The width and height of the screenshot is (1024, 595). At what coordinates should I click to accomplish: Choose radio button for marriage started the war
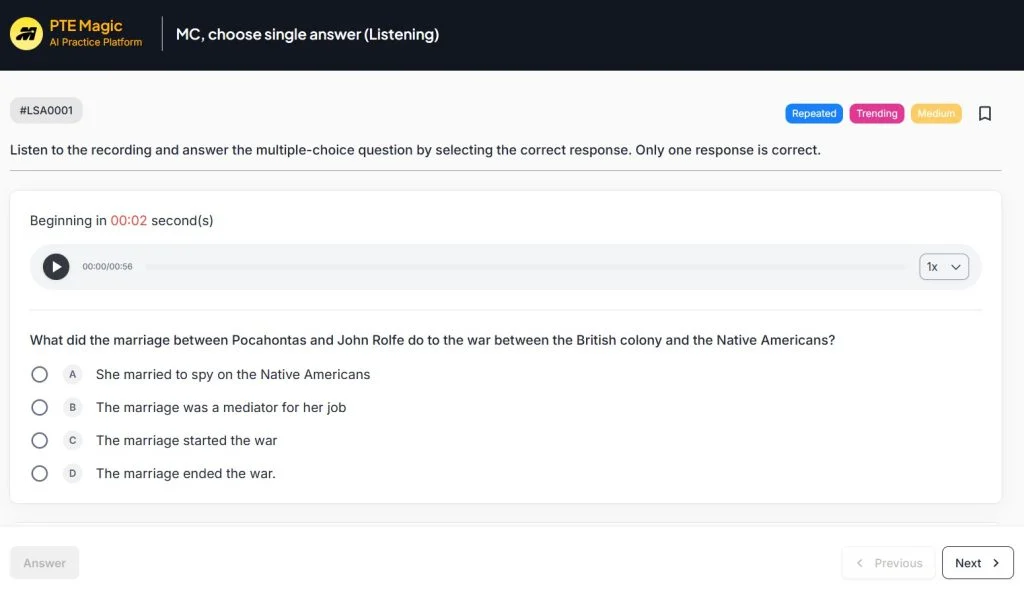tap(39, 440)
